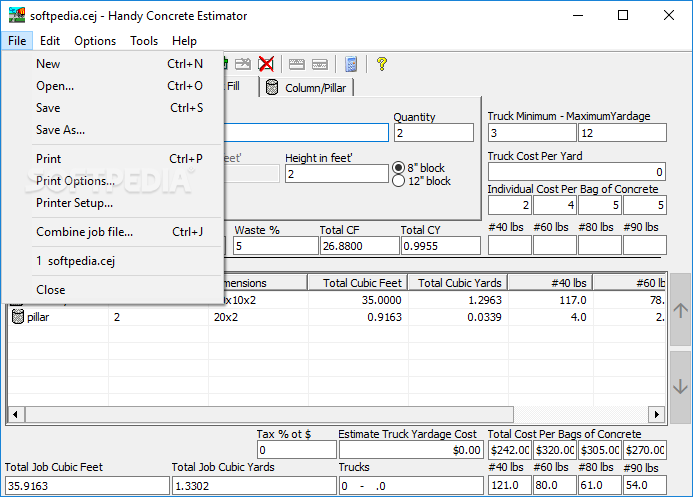Click the 54.0 bags total field
The height and width of the screenshot is (497, 693).
[644, 485]
